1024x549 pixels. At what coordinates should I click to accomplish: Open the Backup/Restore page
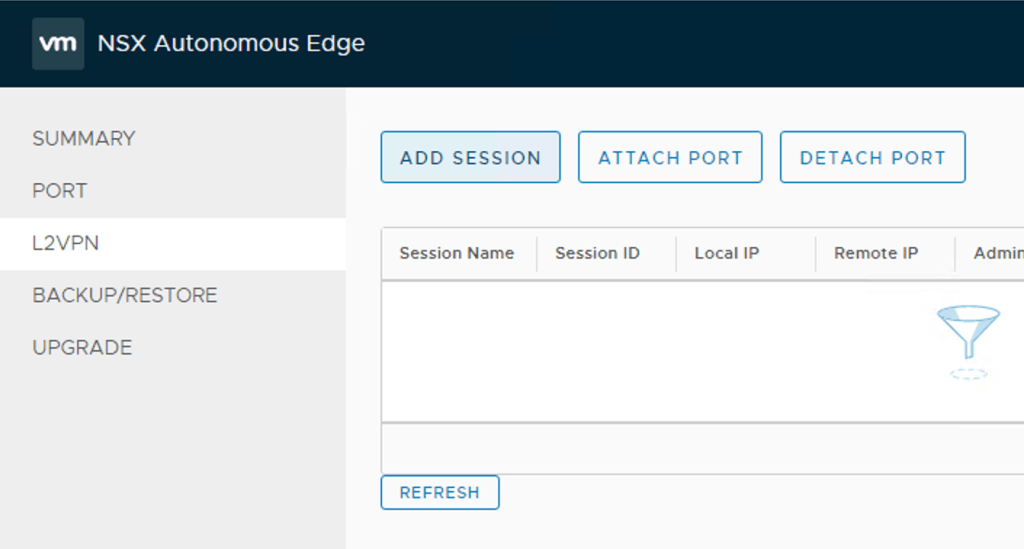tap(124, 296)
